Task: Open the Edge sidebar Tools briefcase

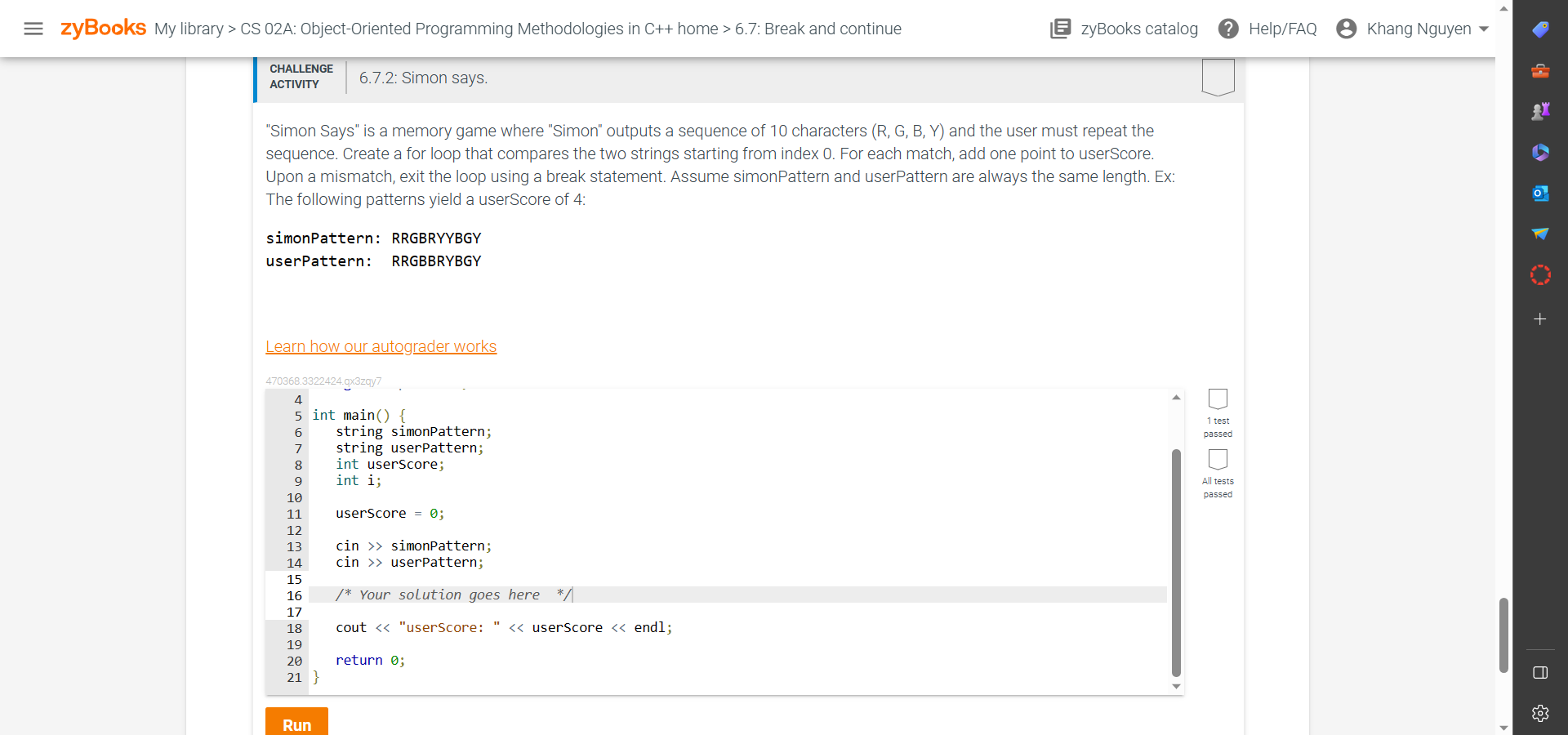Action: point(1540,71)
